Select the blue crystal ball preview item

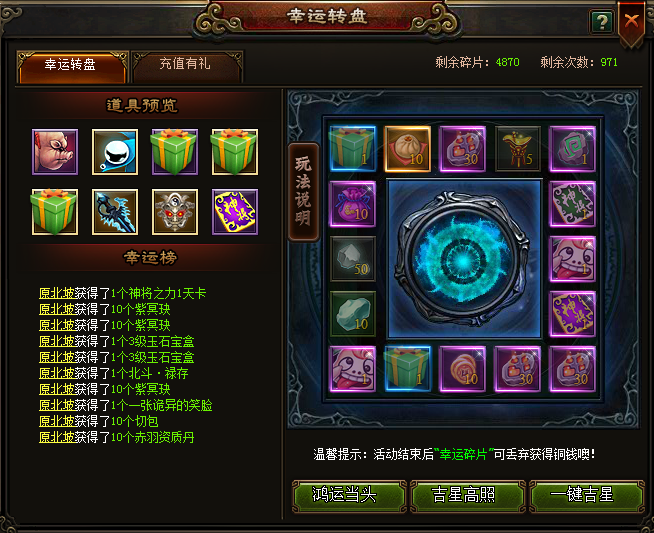coord(115,152)
